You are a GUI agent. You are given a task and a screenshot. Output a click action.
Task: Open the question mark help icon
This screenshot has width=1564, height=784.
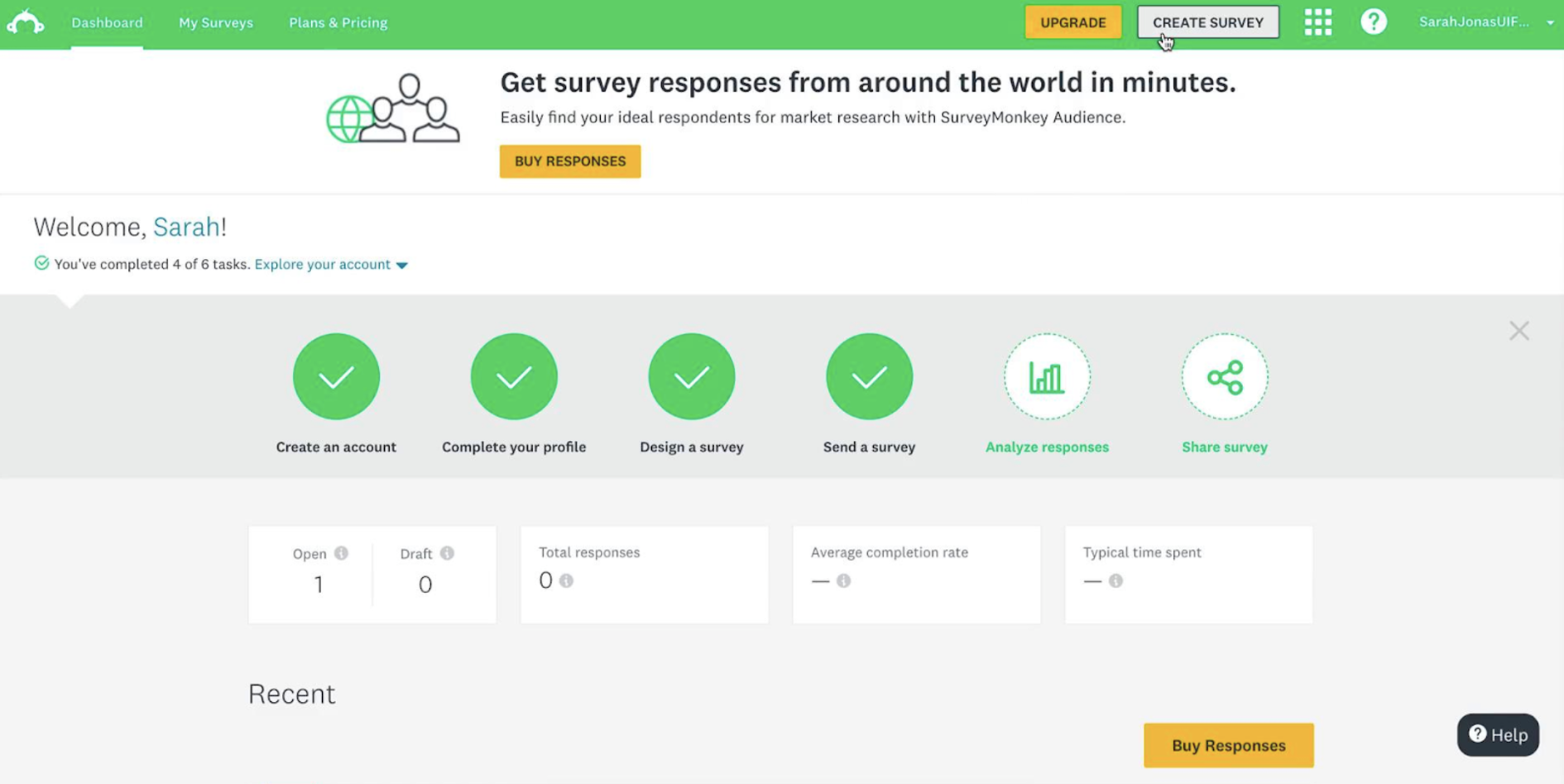coord(1374,22)
